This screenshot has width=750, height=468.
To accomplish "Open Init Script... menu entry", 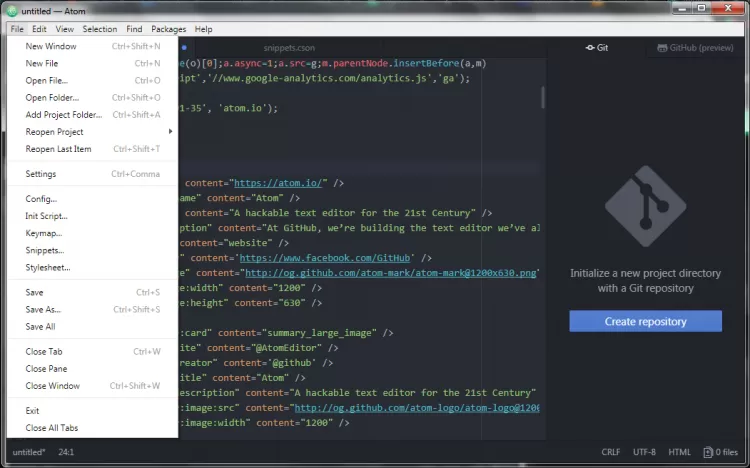I will coord(93,216).
